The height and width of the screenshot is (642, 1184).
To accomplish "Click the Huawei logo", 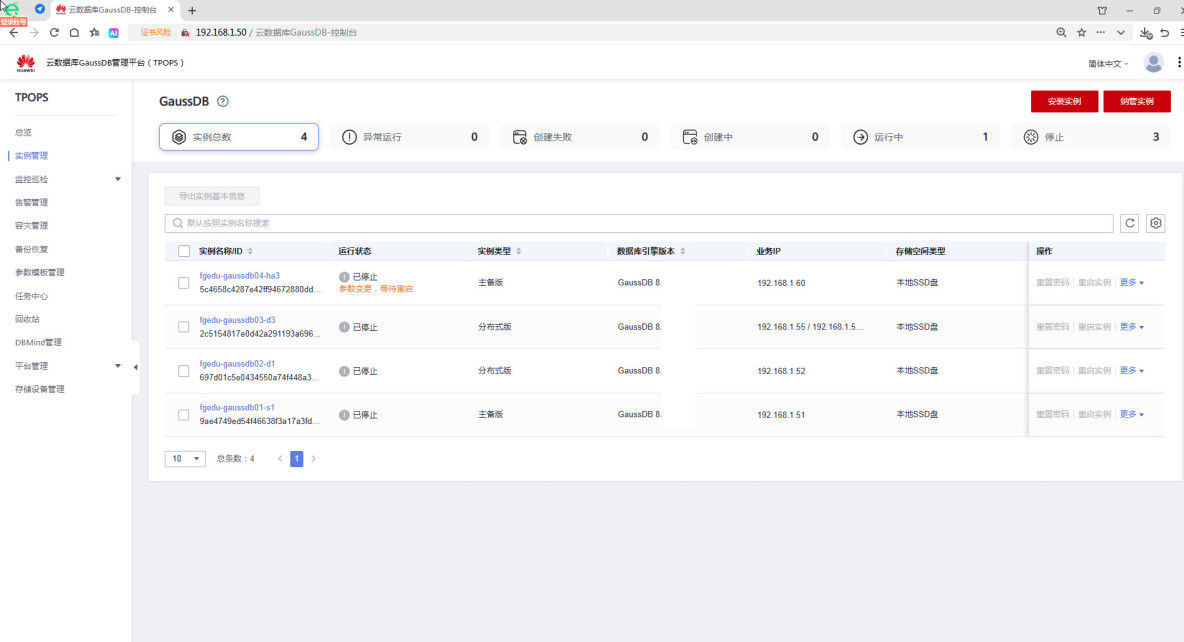I will tap(26, 63).
